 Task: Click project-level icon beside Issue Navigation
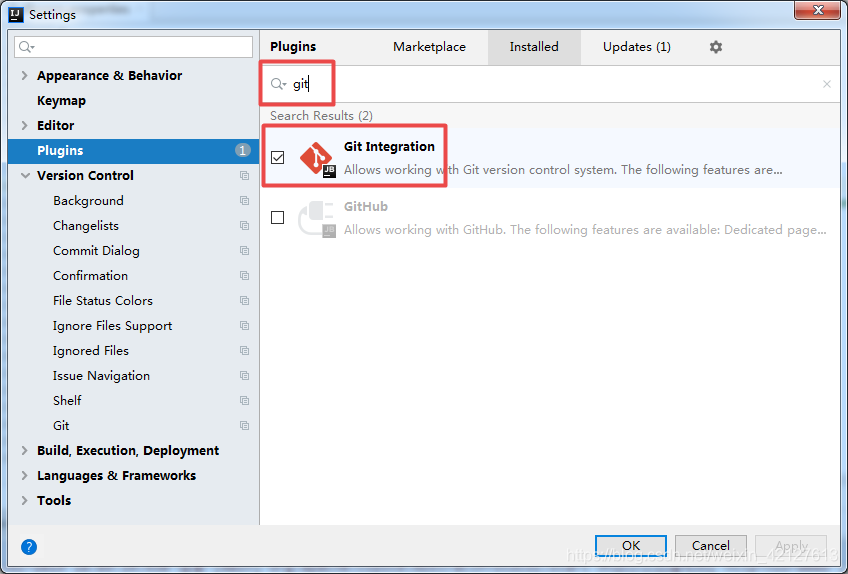click(244, 375)
